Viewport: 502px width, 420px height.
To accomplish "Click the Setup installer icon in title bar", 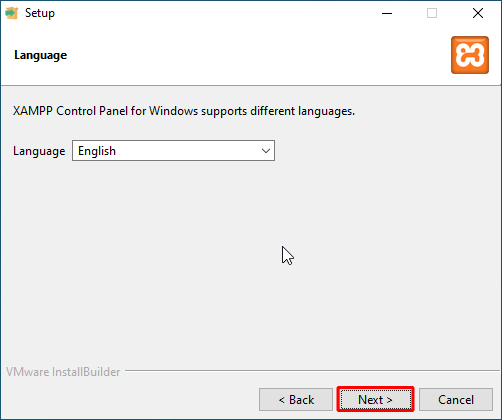I will (12, 13).
